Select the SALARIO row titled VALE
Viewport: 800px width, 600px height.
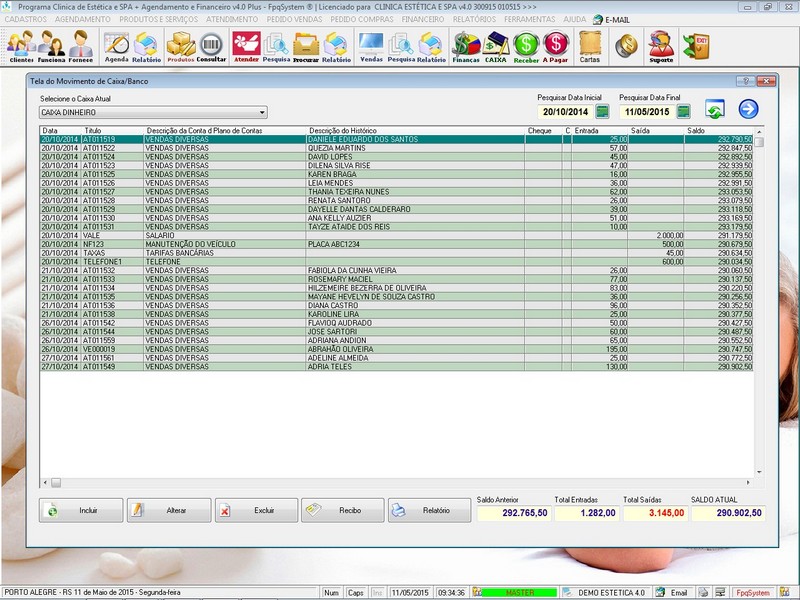[396, 236]
